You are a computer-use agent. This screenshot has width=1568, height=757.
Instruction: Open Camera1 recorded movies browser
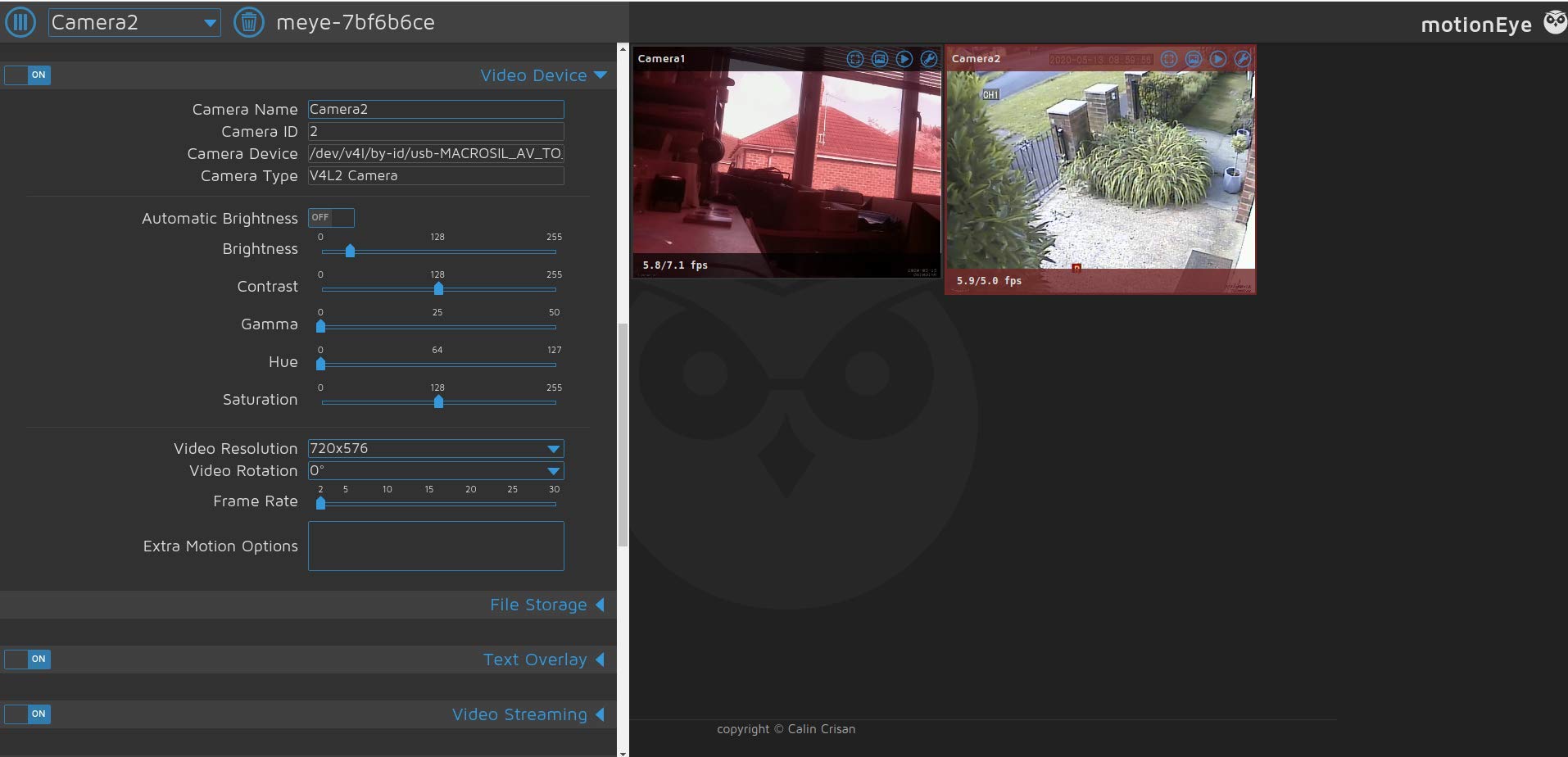pos(904,59)
